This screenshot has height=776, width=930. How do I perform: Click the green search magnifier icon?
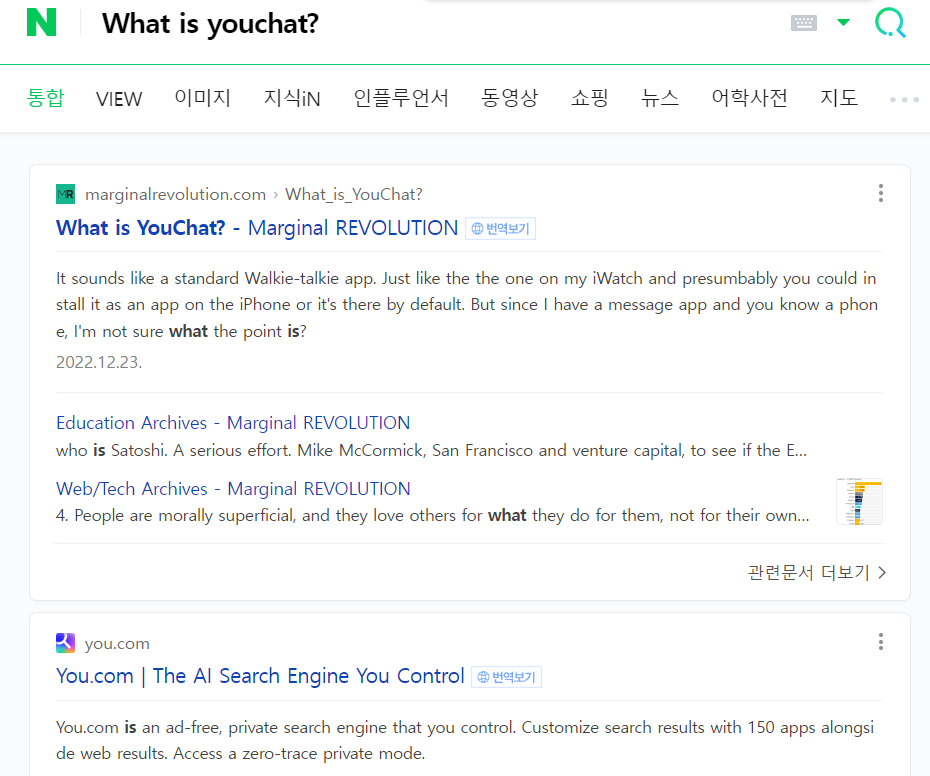pyautogui.click(x=889, y=23)
